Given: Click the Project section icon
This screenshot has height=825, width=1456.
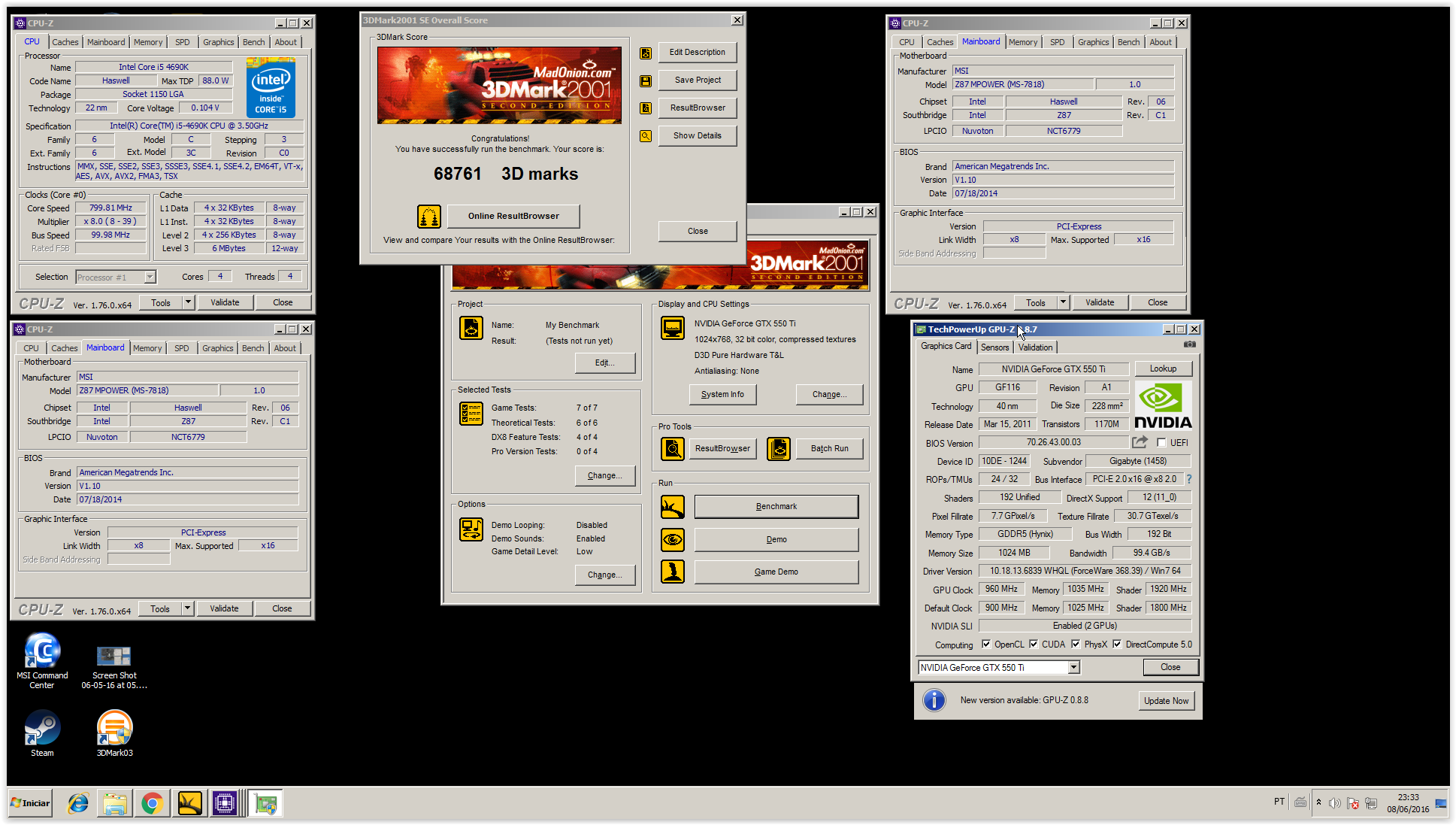Looking at the screenshot, I should (x=471, y=328).
